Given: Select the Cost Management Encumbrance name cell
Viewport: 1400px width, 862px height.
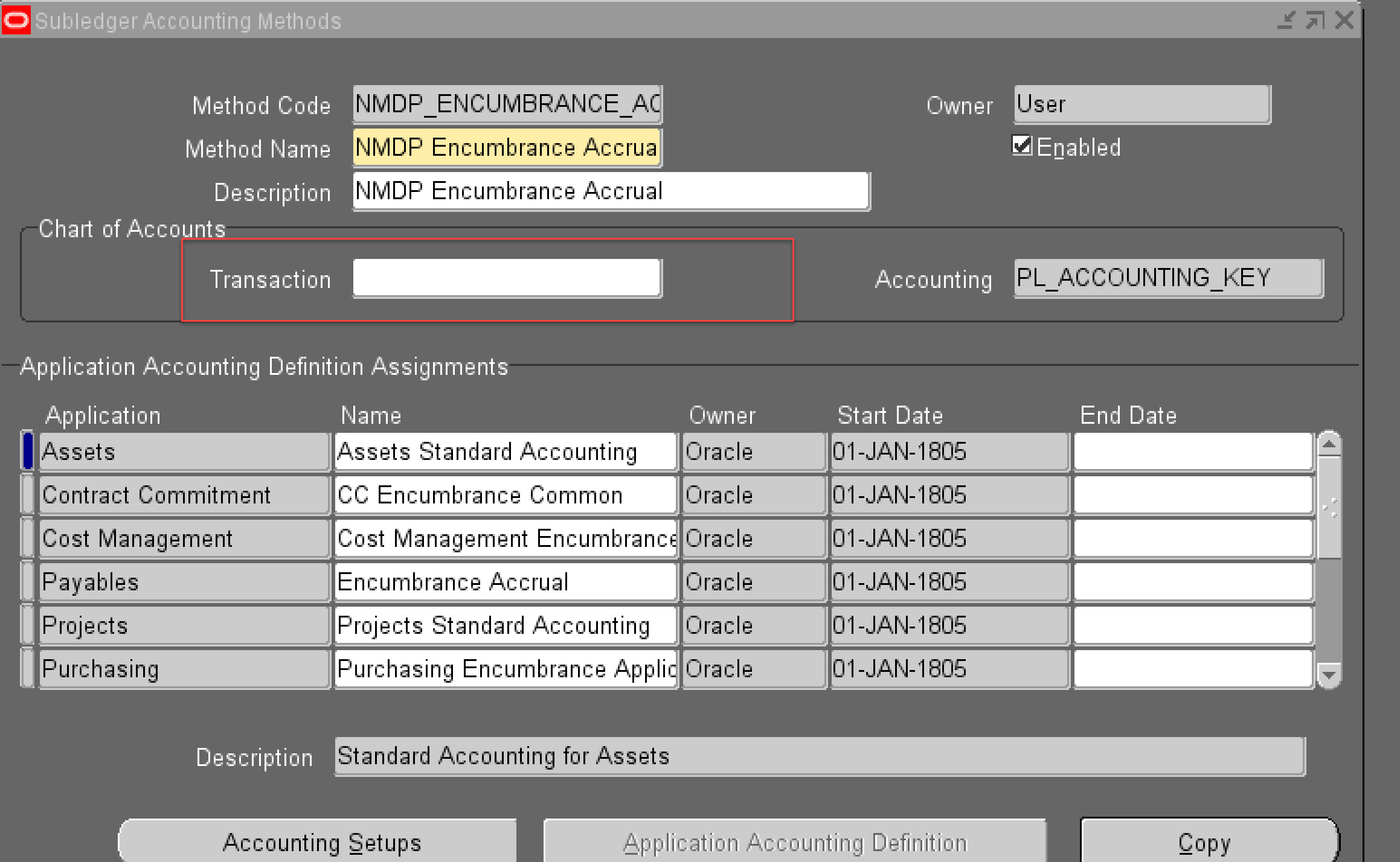Looking at the screenshot, I should click(506, 538).
